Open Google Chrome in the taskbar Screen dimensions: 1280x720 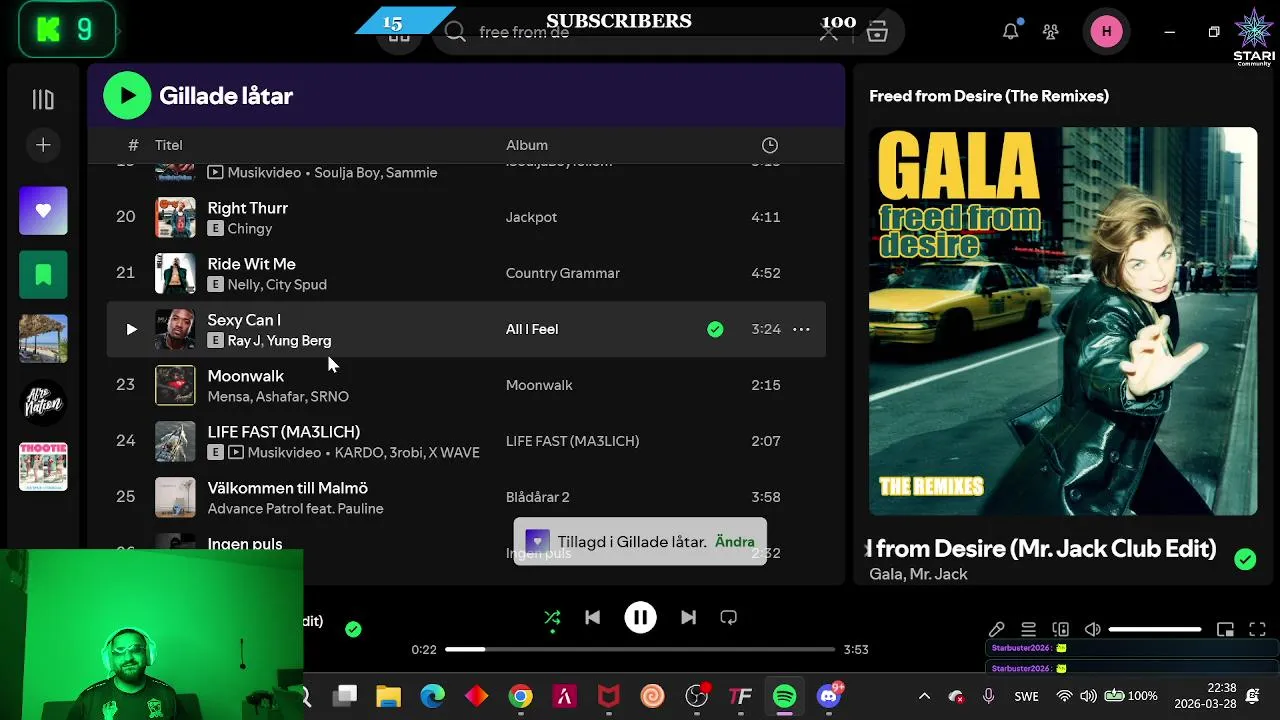(x=520, y=696)
